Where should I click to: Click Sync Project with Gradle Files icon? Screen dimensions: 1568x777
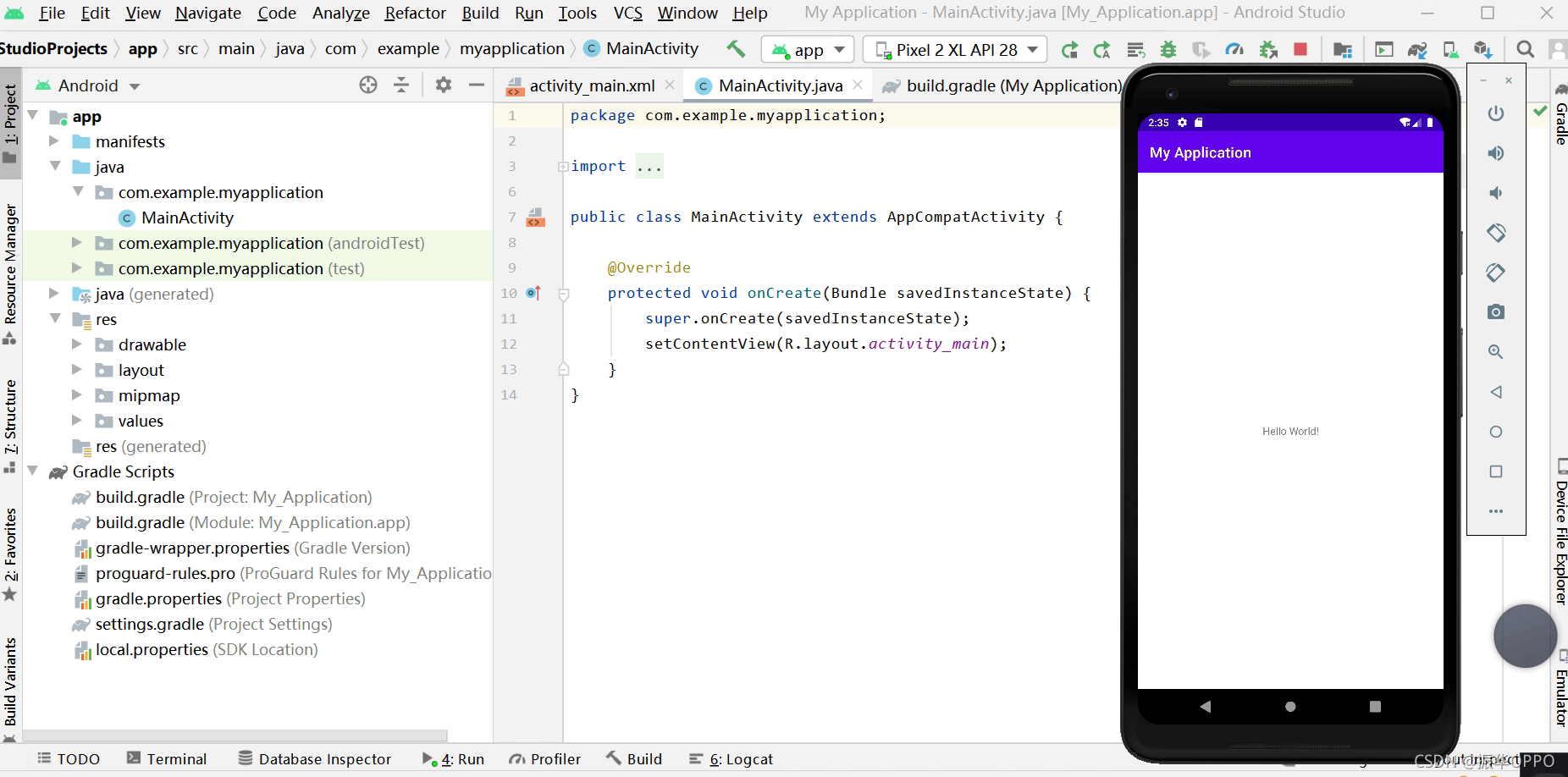coord(1417,50)
